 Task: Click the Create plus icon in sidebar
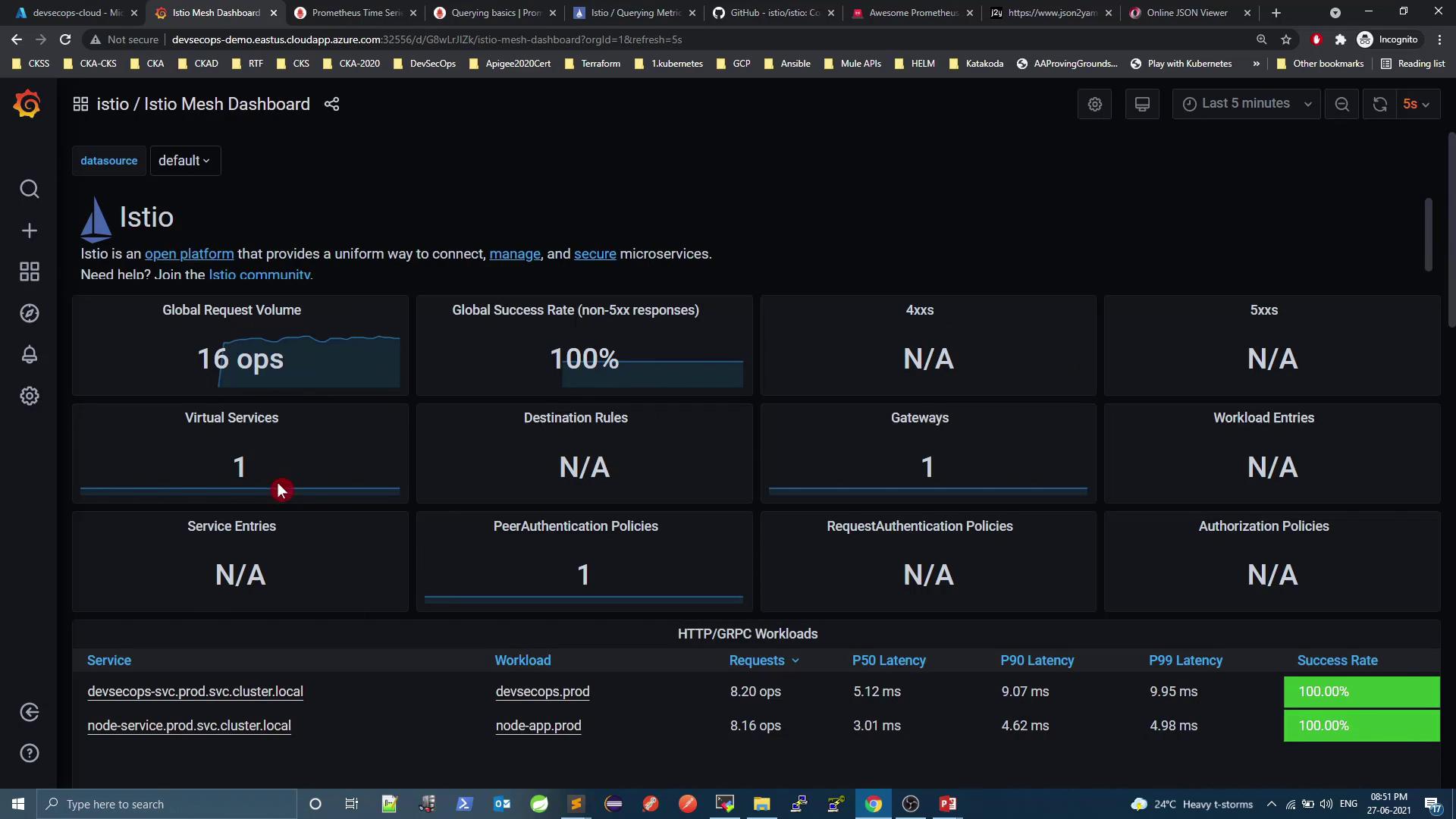click(x=29, y=231)
